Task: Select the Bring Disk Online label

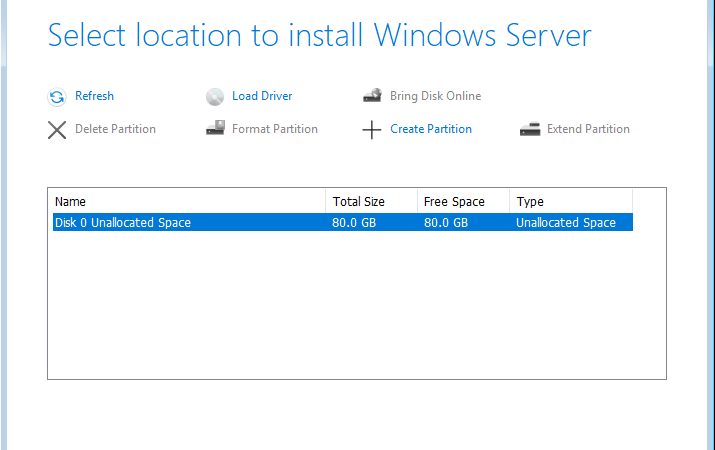Action: (x=435, y=96)
